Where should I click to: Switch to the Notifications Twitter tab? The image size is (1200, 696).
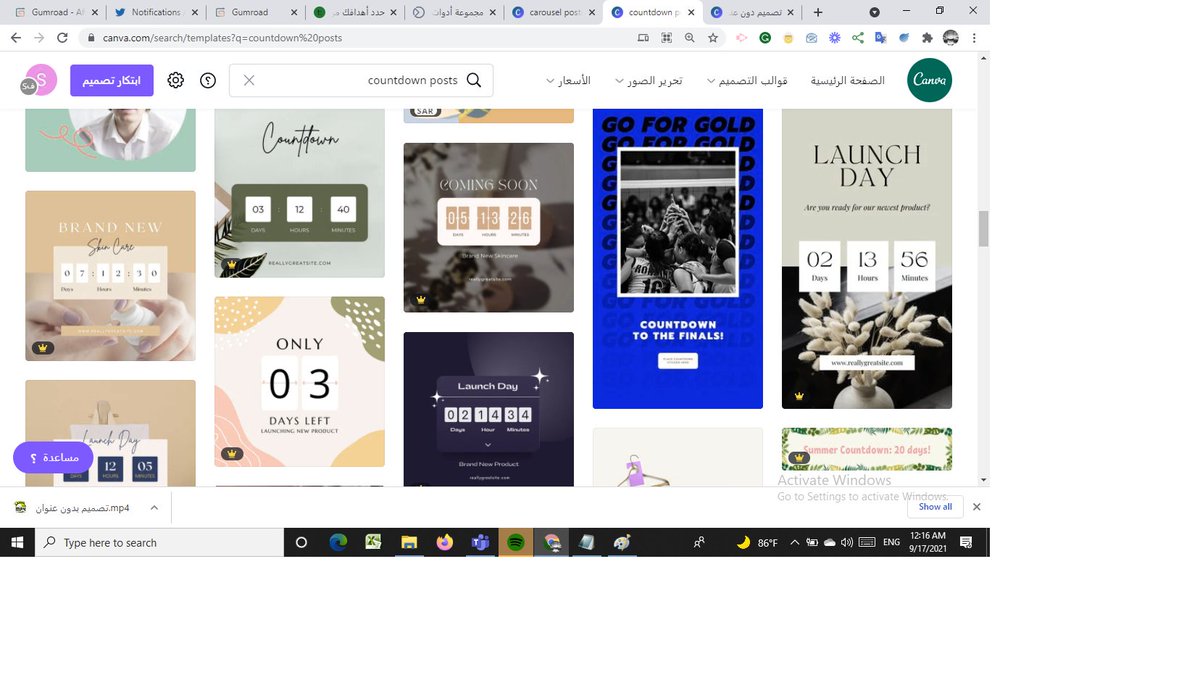point(154,12)
